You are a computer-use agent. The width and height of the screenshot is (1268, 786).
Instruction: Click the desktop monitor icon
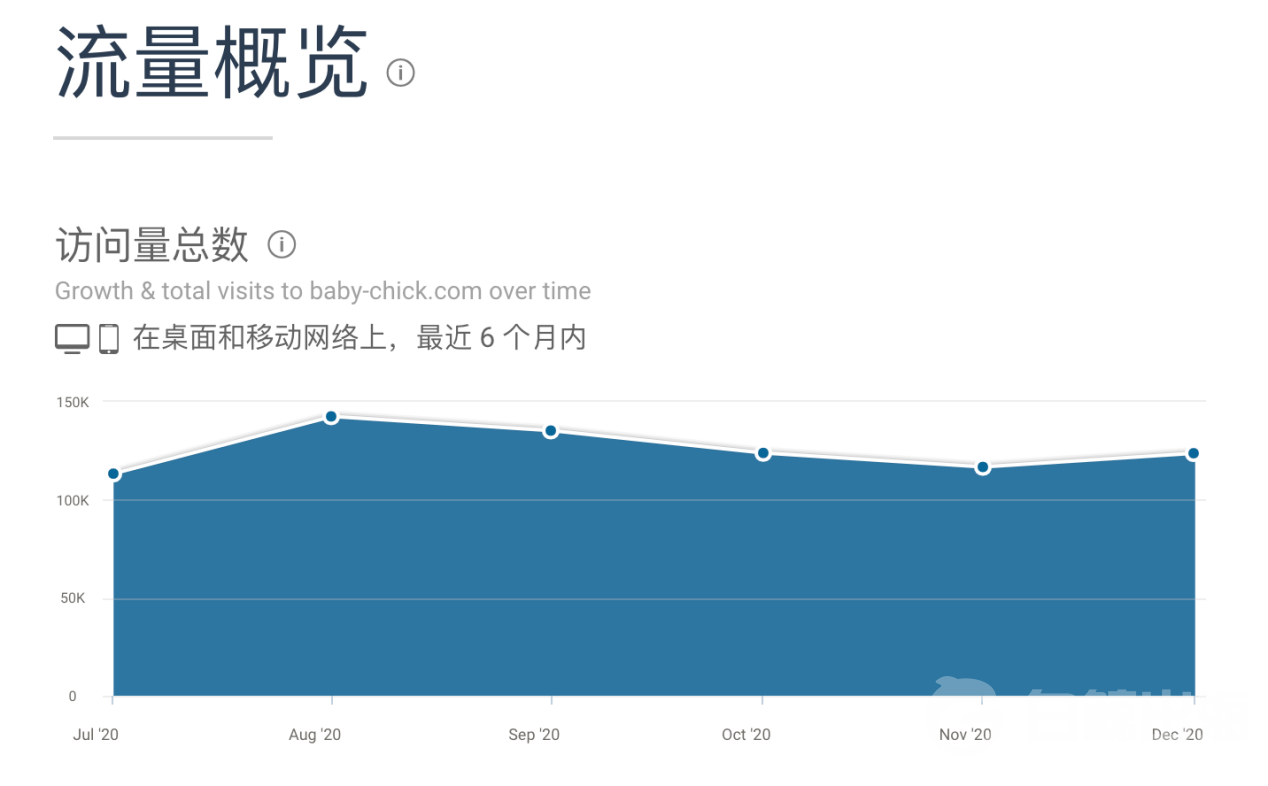coord(72,339)
